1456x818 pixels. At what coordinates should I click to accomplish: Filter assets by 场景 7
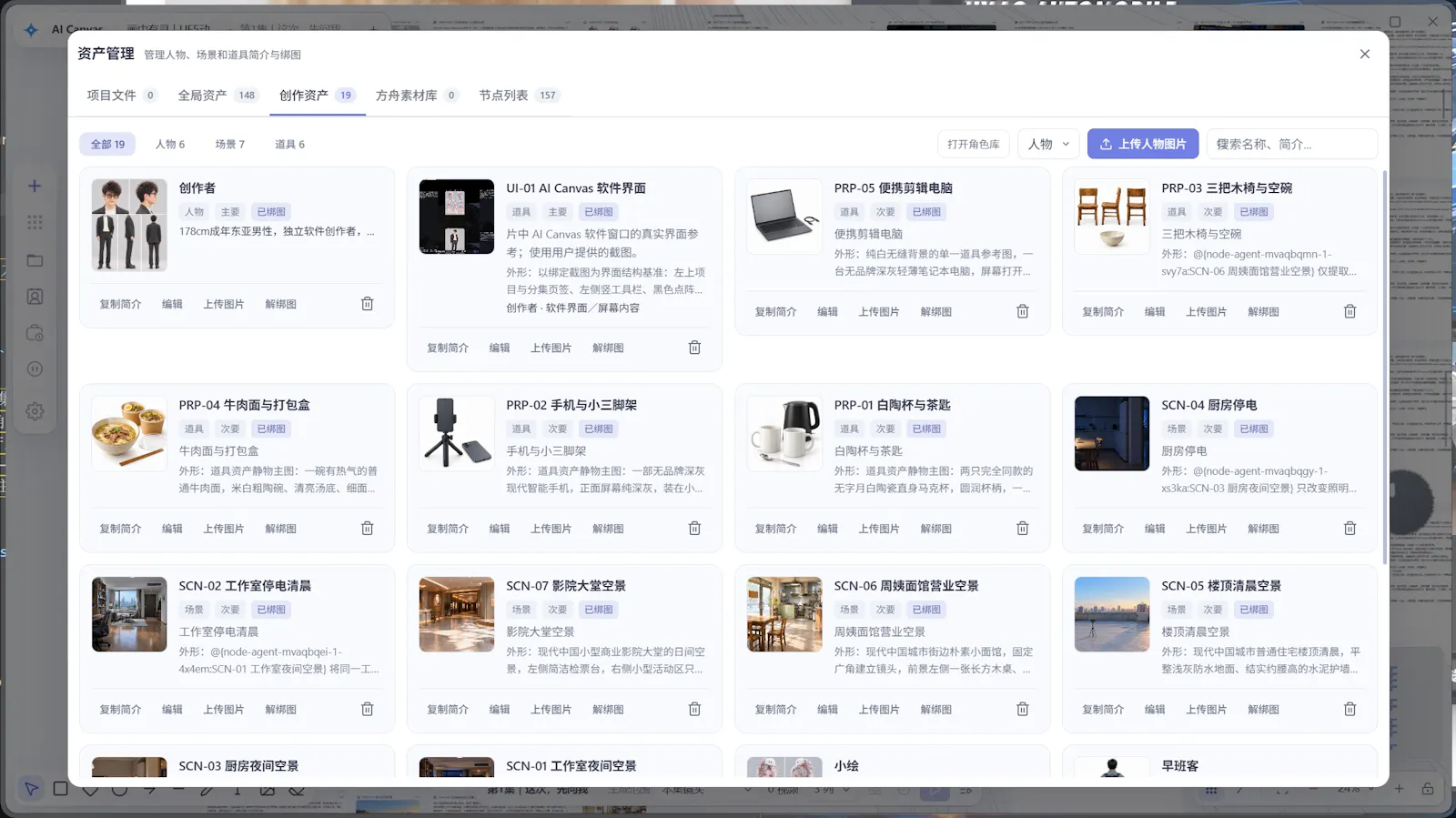(230, 144)
